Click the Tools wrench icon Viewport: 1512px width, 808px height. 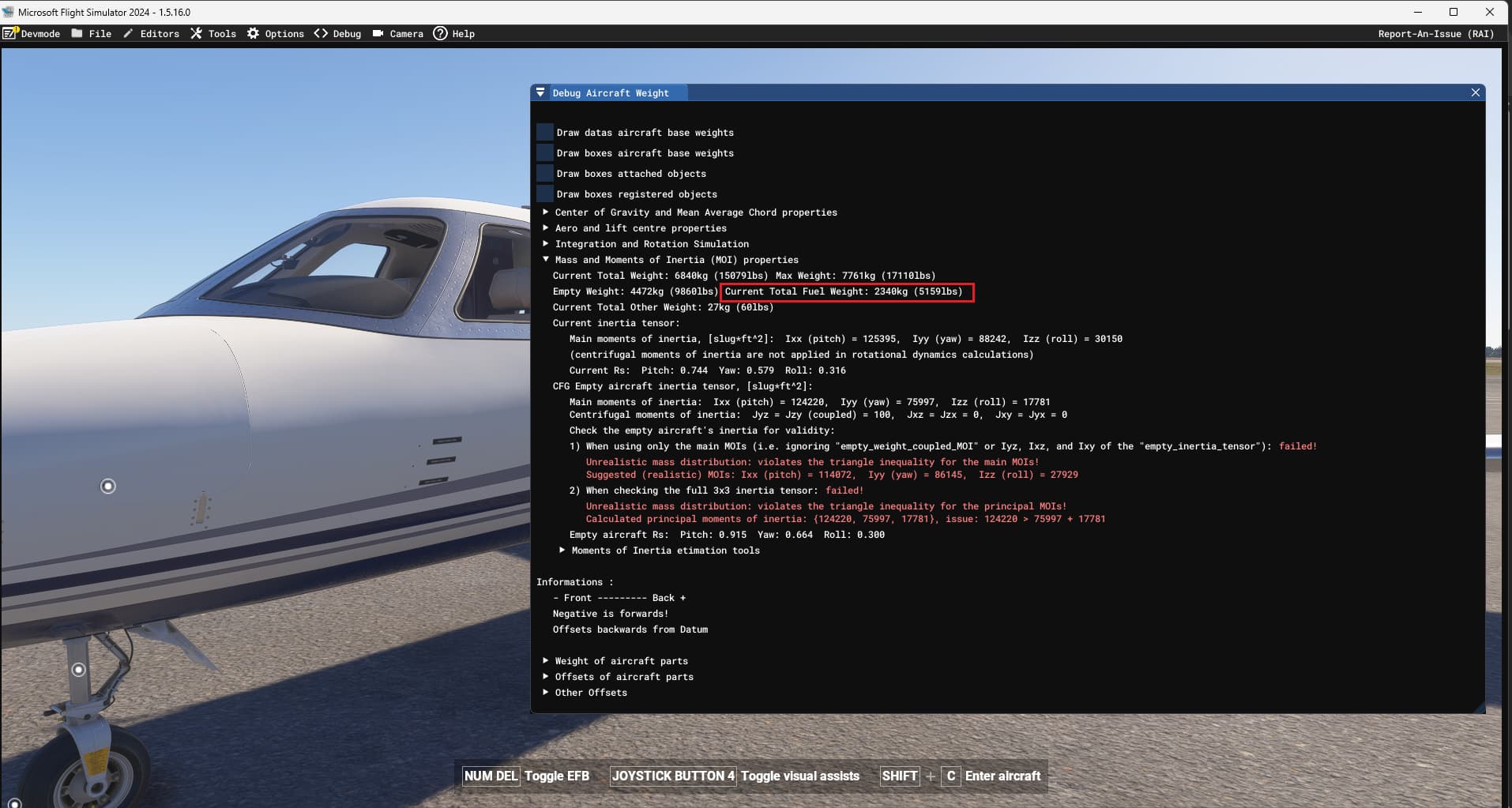click(196, 33)
